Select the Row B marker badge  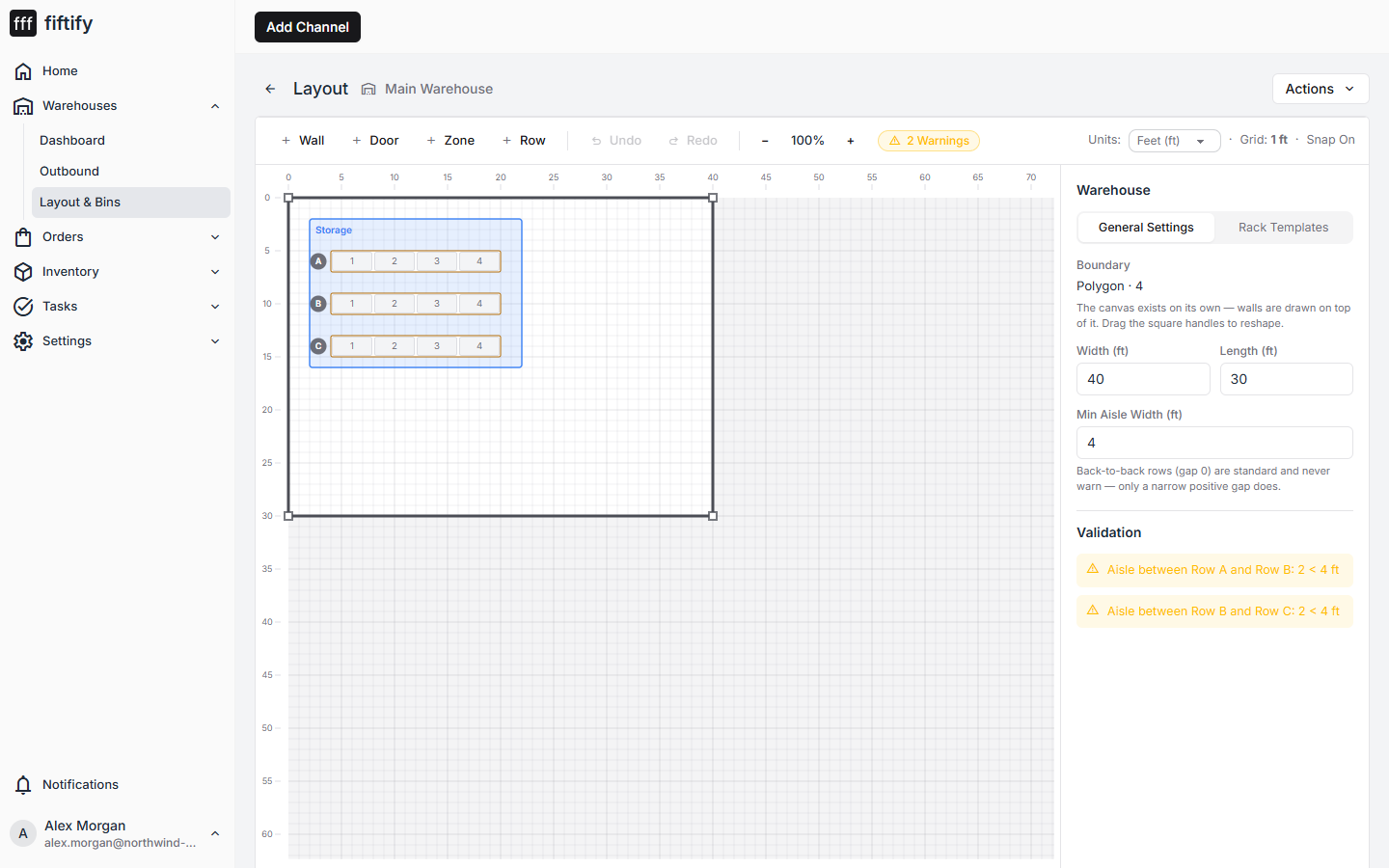[x=318, y=304]
